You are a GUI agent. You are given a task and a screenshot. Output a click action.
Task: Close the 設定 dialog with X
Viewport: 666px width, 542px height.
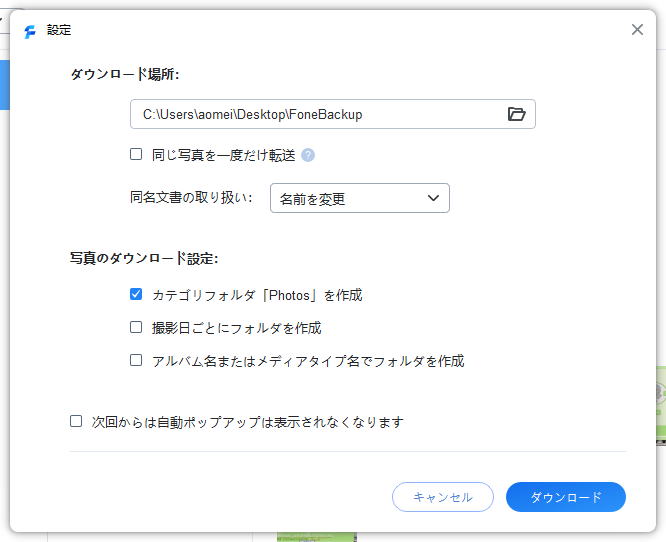coord(637,30)
